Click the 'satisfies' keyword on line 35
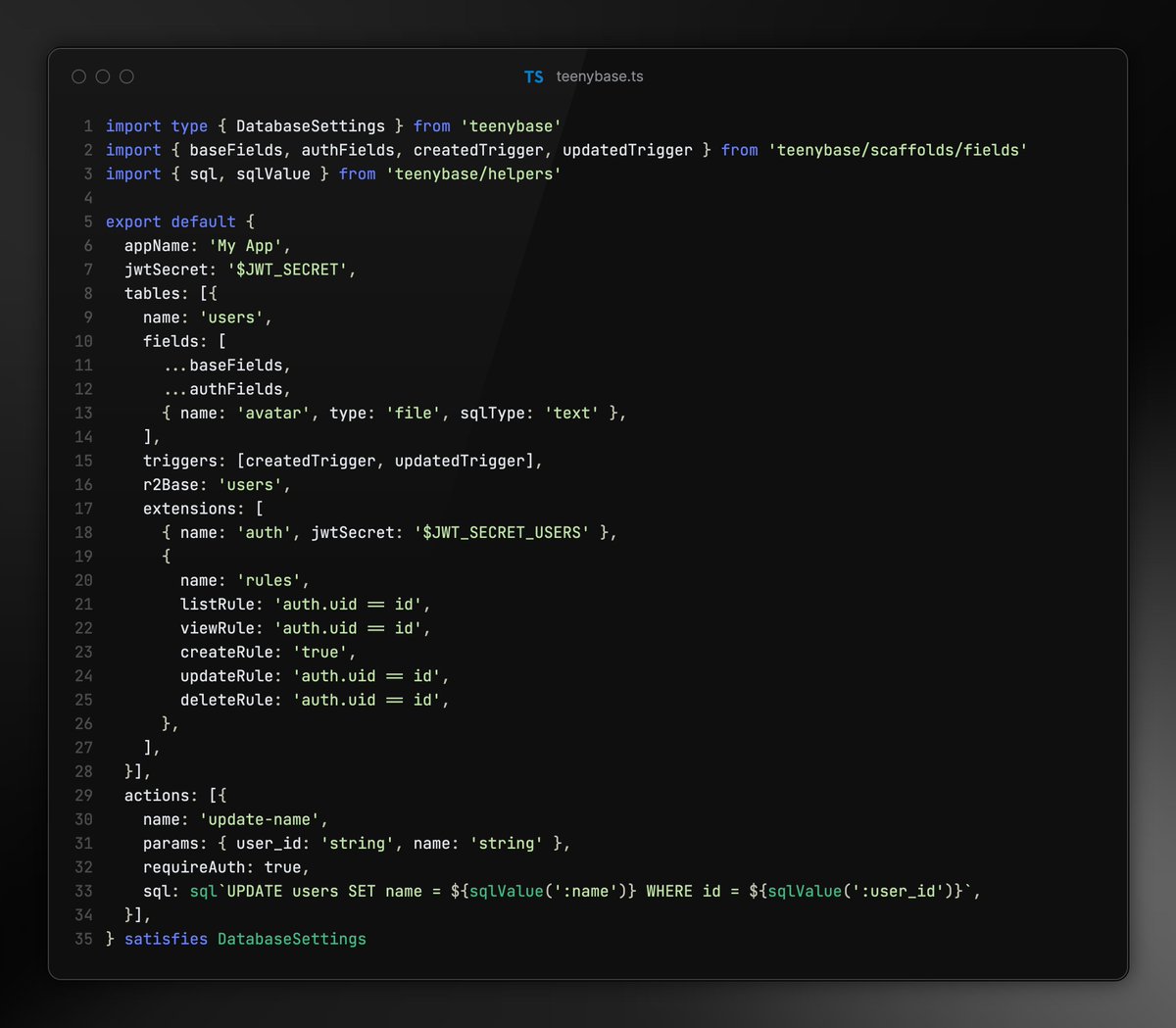Image resolution: width=1176 pixels, height=1028 pixels. coord(166,939)
